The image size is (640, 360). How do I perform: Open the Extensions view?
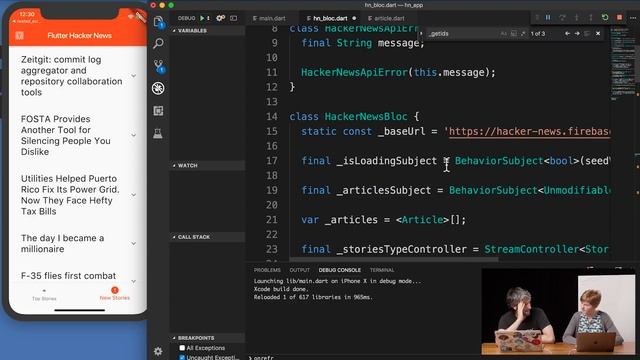(x=158, y=111)
